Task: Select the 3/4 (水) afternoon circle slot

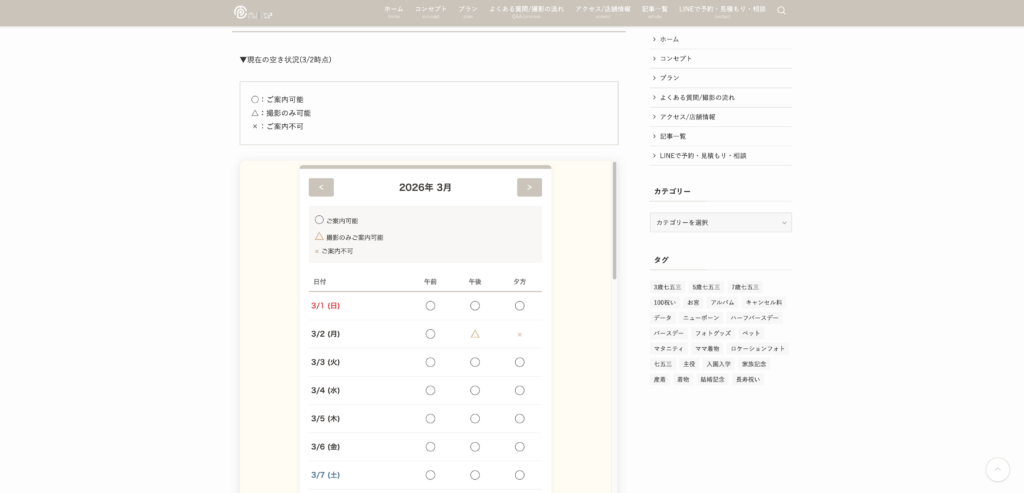Action: coord(475,390)
